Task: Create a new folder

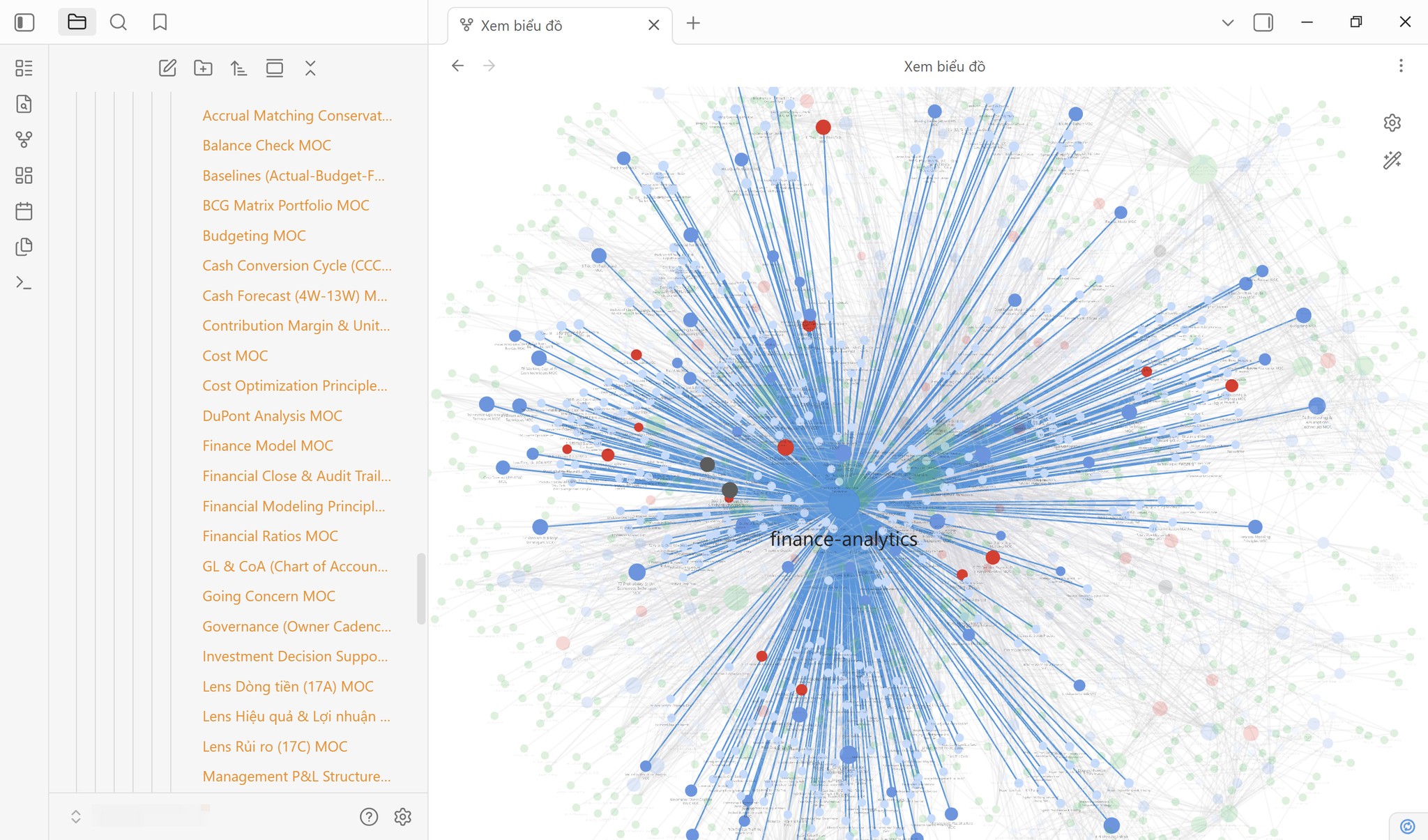Action: click(203, 68)
